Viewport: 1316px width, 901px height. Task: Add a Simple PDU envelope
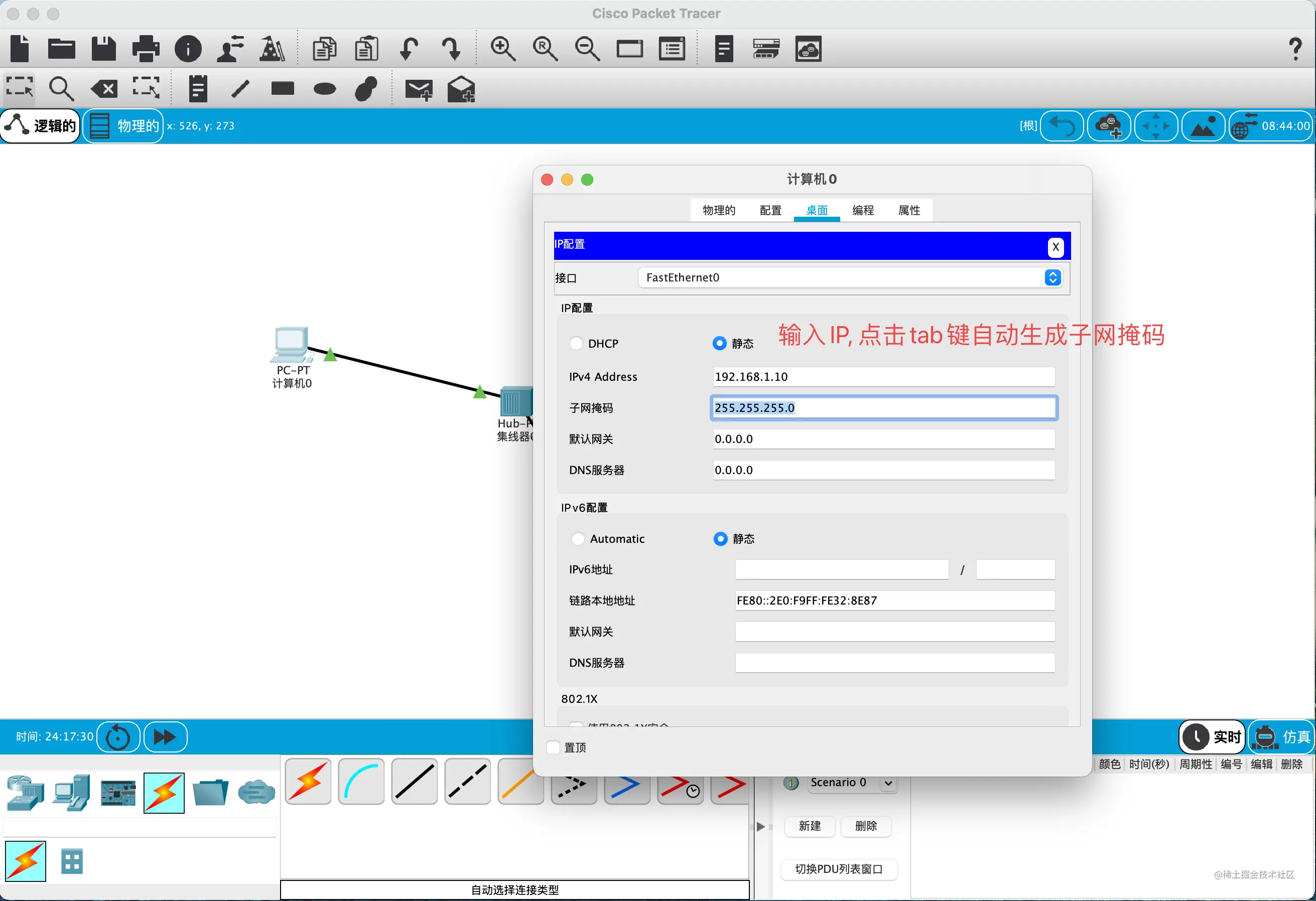[x=419, y=89]
